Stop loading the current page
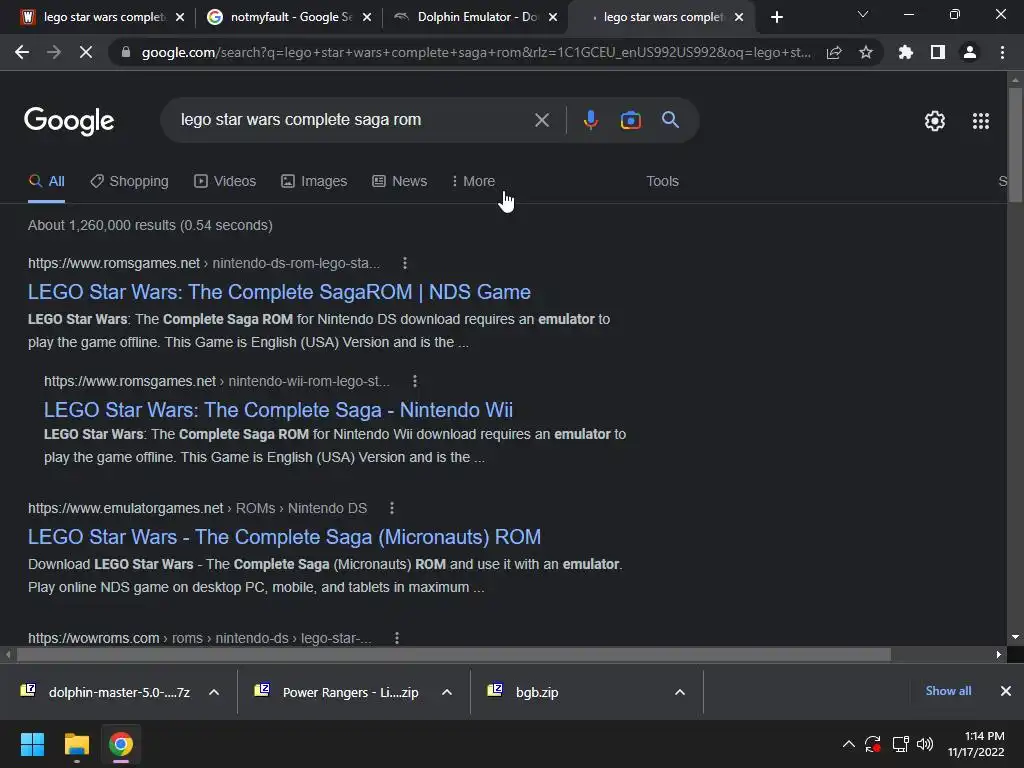The width and height of the screenshot is (1024, 768). 86,52
